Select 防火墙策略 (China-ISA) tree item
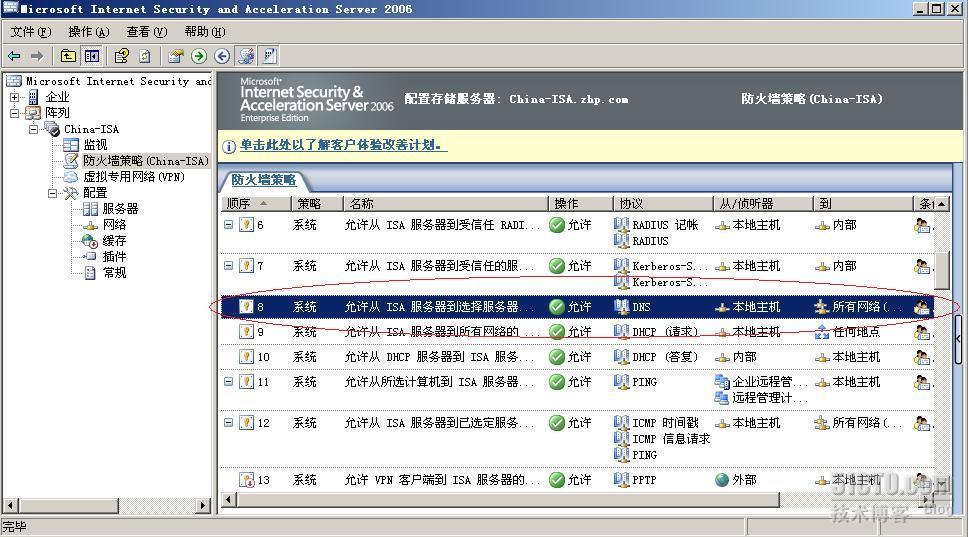 (x=146, y=161)
